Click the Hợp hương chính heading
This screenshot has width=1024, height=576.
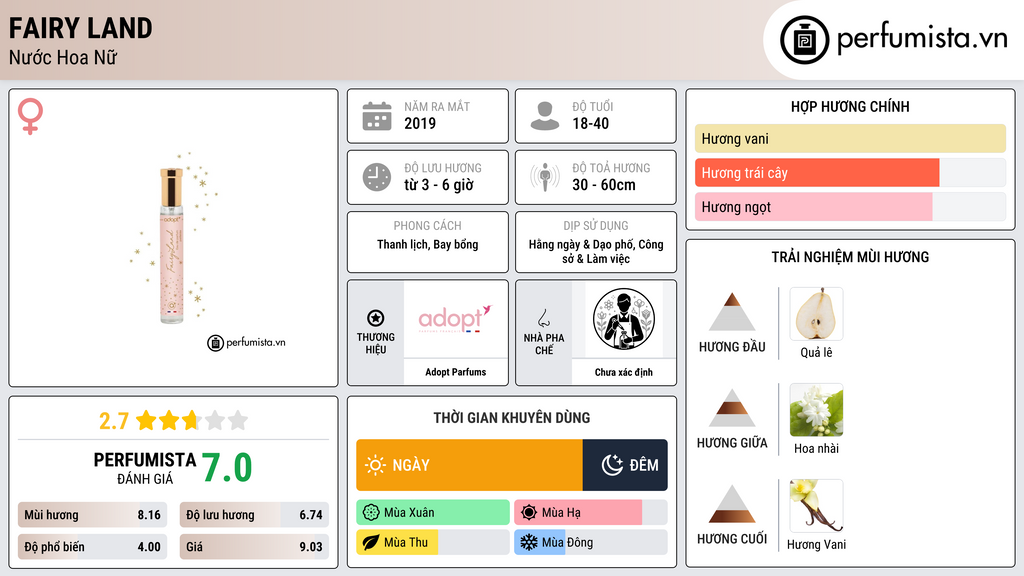pos(850,106)
